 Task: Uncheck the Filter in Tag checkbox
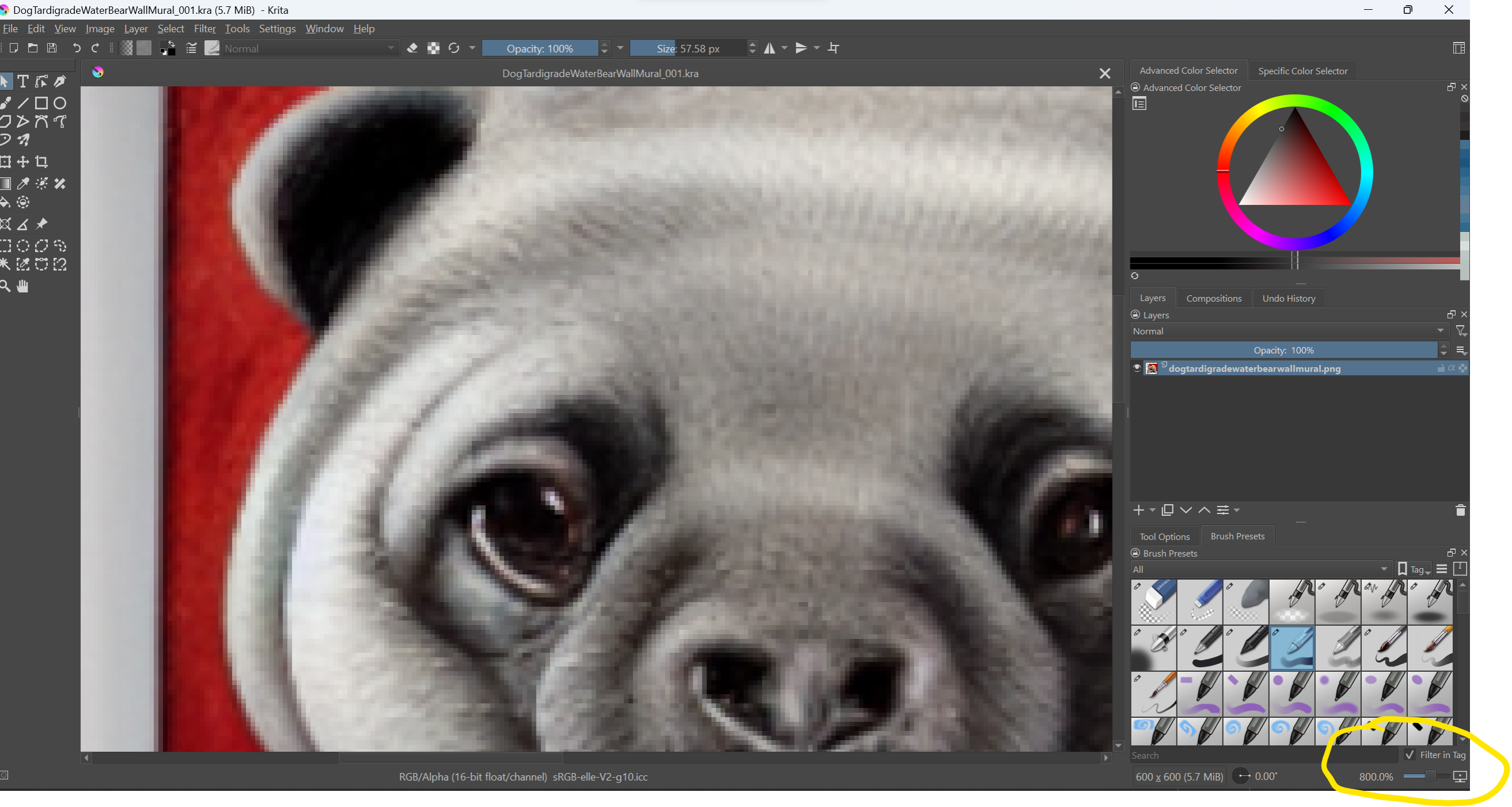point(1410,755)
